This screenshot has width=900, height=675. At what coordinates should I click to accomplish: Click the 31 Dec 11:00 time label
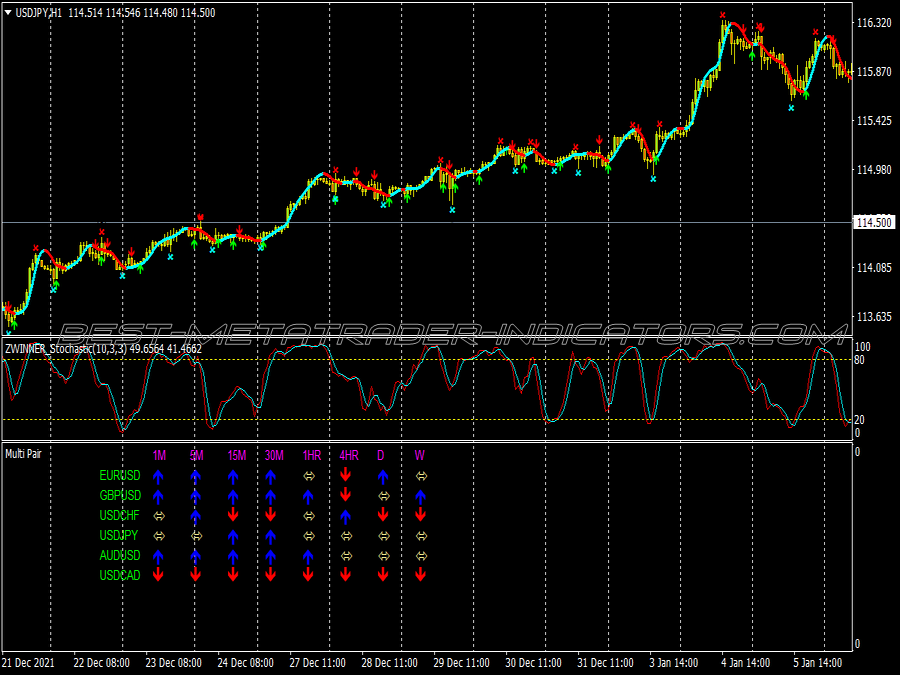605,662
